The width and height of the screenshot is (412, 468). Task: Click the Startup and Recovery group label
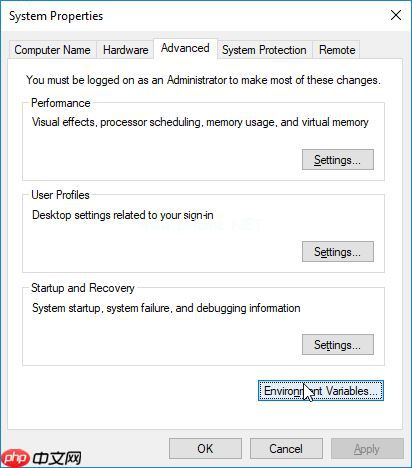pyautogui.click(x=83, y=288)
